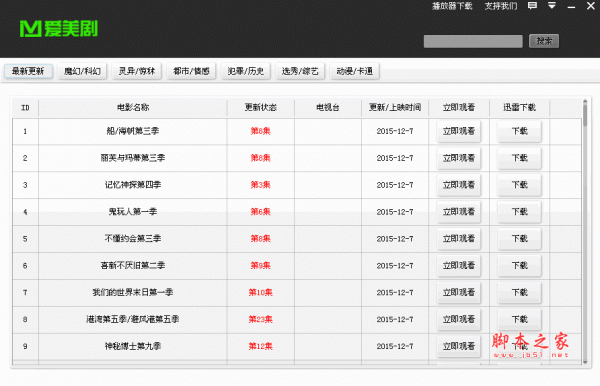Click 立即观看 for 船/海帆第三季
The width and height of the screenshot is (600, 386).
459,131
